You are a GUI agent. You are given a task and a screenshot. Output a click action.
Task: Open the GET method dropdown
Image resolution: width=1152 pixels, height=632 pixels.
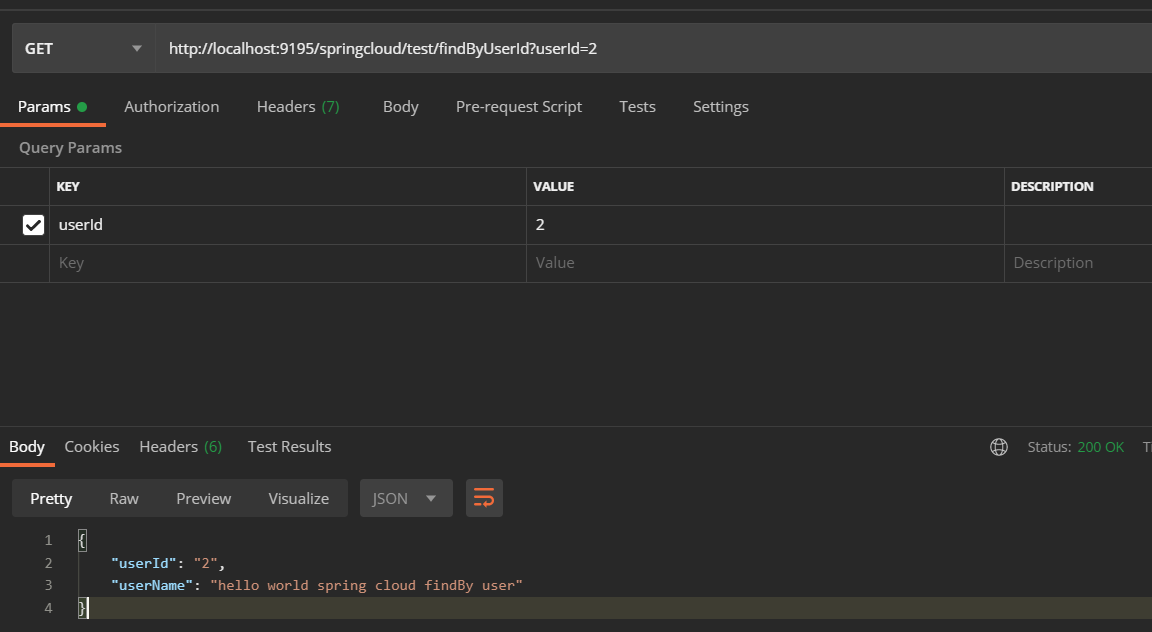coord(84,49)
